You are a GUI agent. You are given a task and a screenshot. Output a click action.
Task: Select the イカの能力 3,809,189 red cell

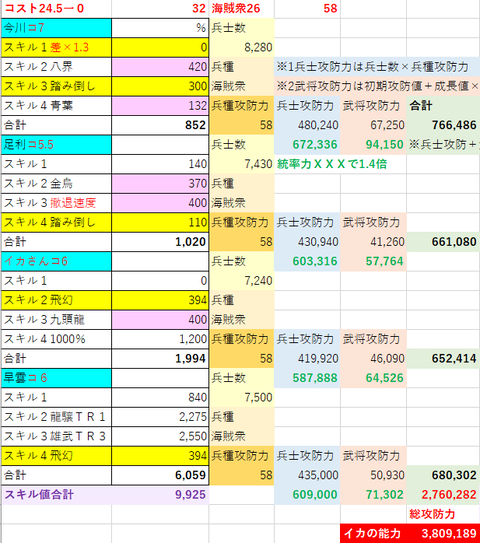pos(410,533)
